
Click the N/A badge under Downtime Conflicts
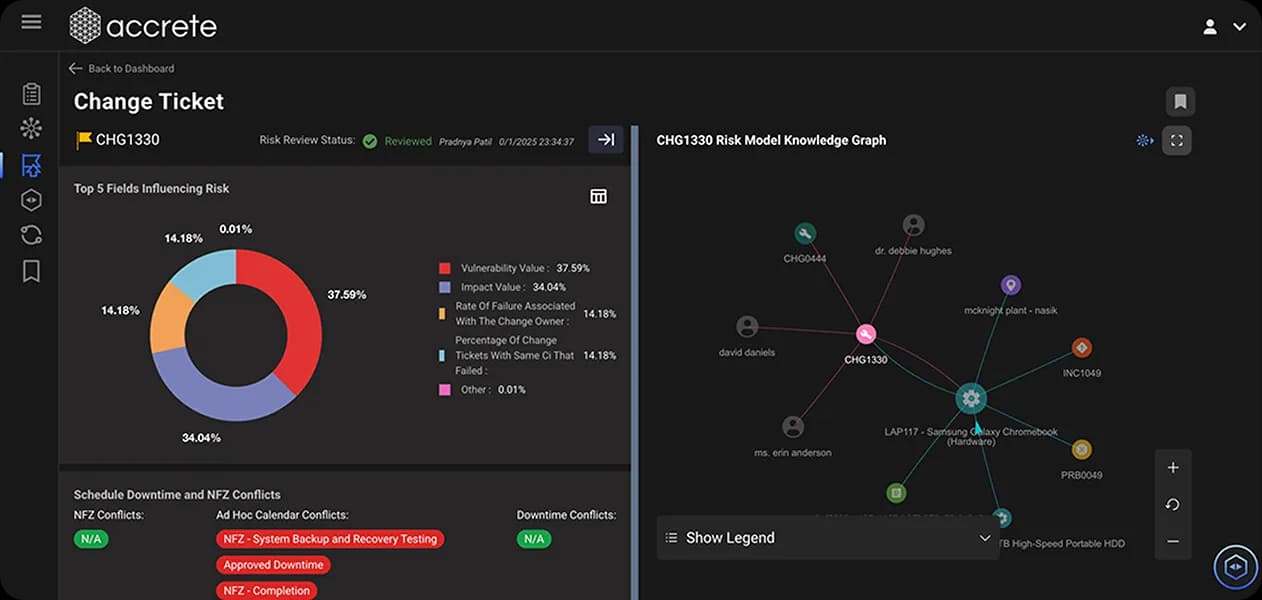[x=534, y=539]
